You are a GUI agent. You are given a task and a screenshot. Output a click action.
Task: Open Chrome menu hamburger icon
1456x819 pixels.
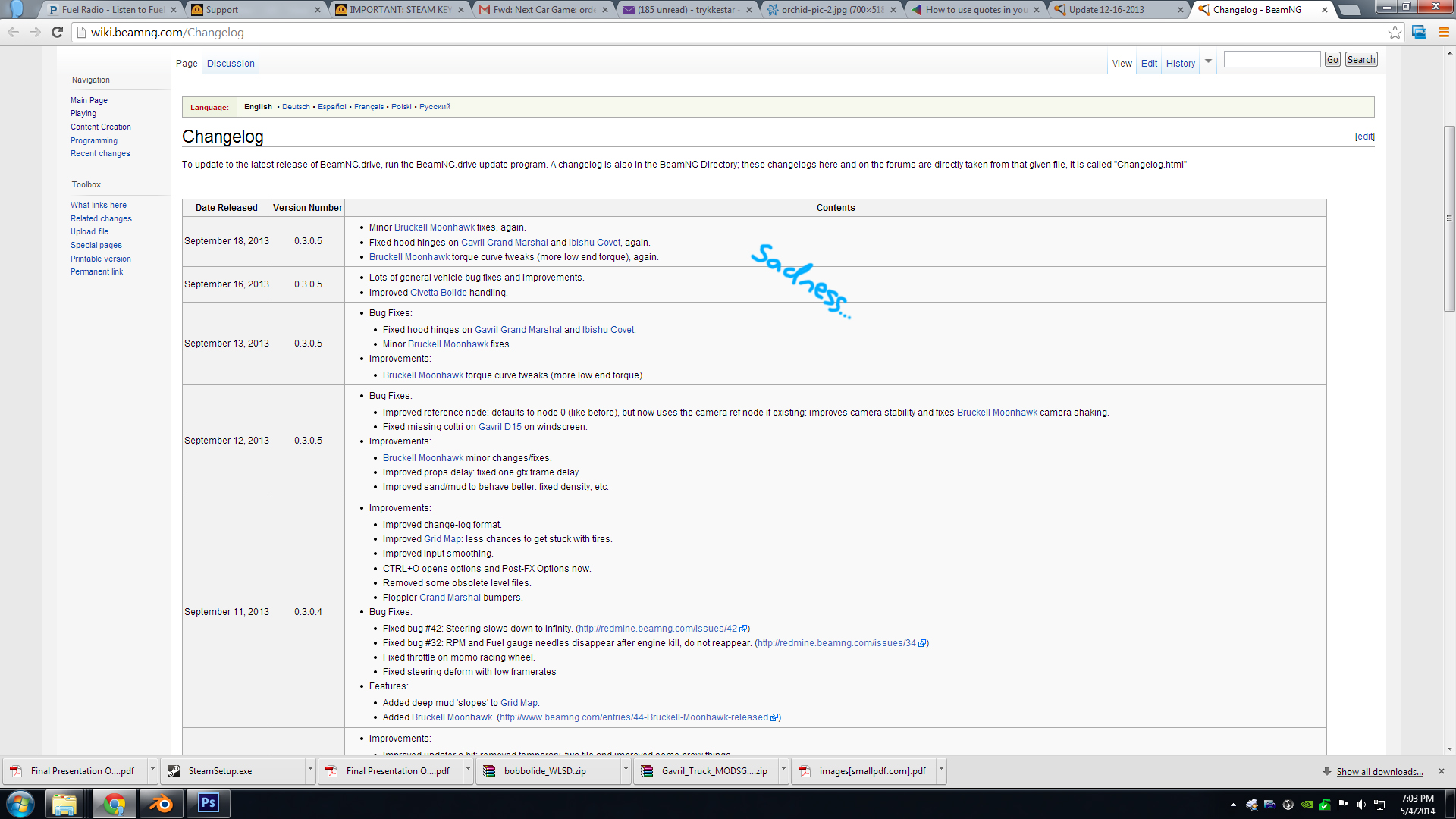[x=1444, y=32]
